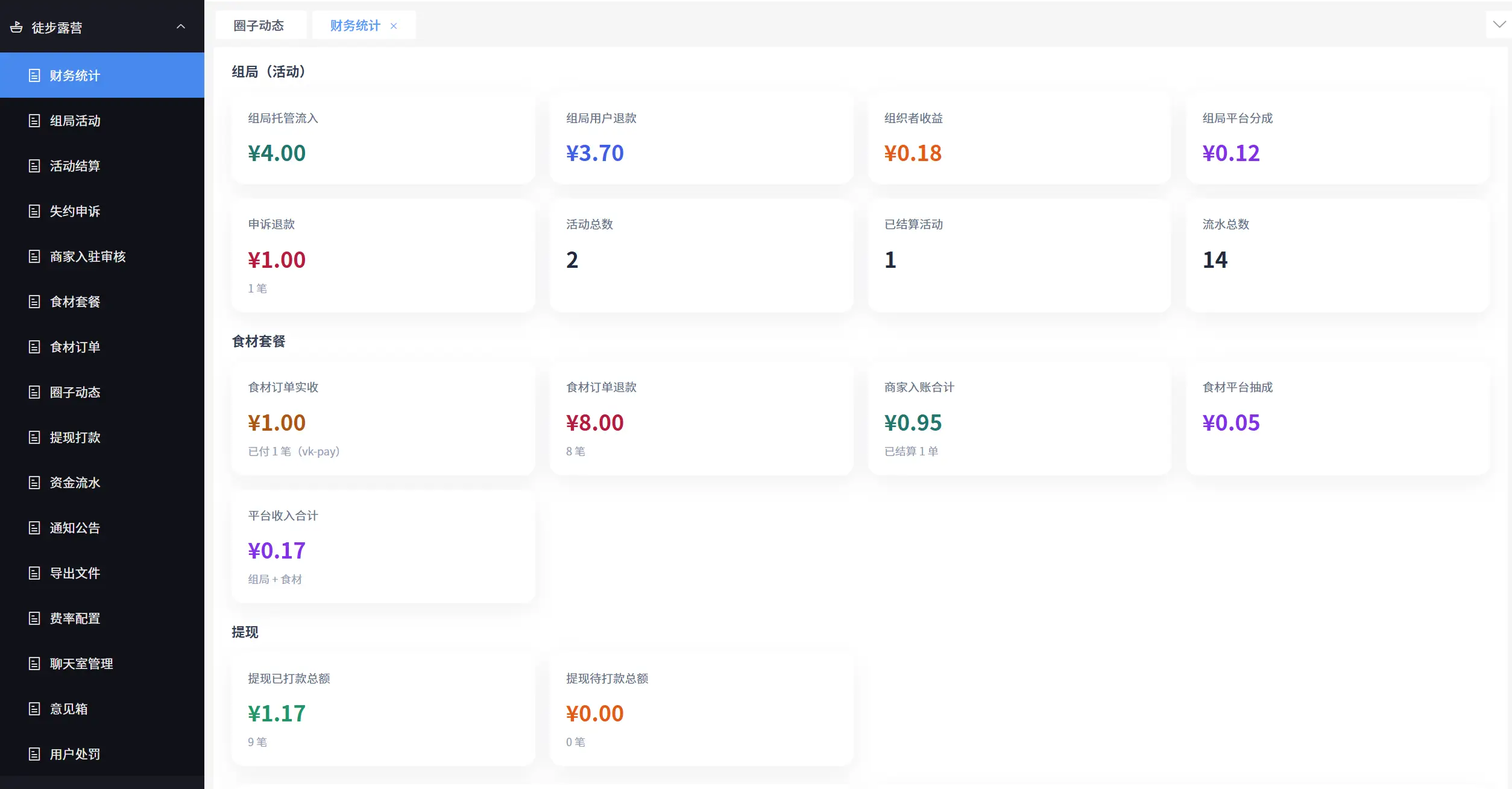Click the 组局（活动）section heading
The width and height of the screenshot is (1512, 789).
269,72
